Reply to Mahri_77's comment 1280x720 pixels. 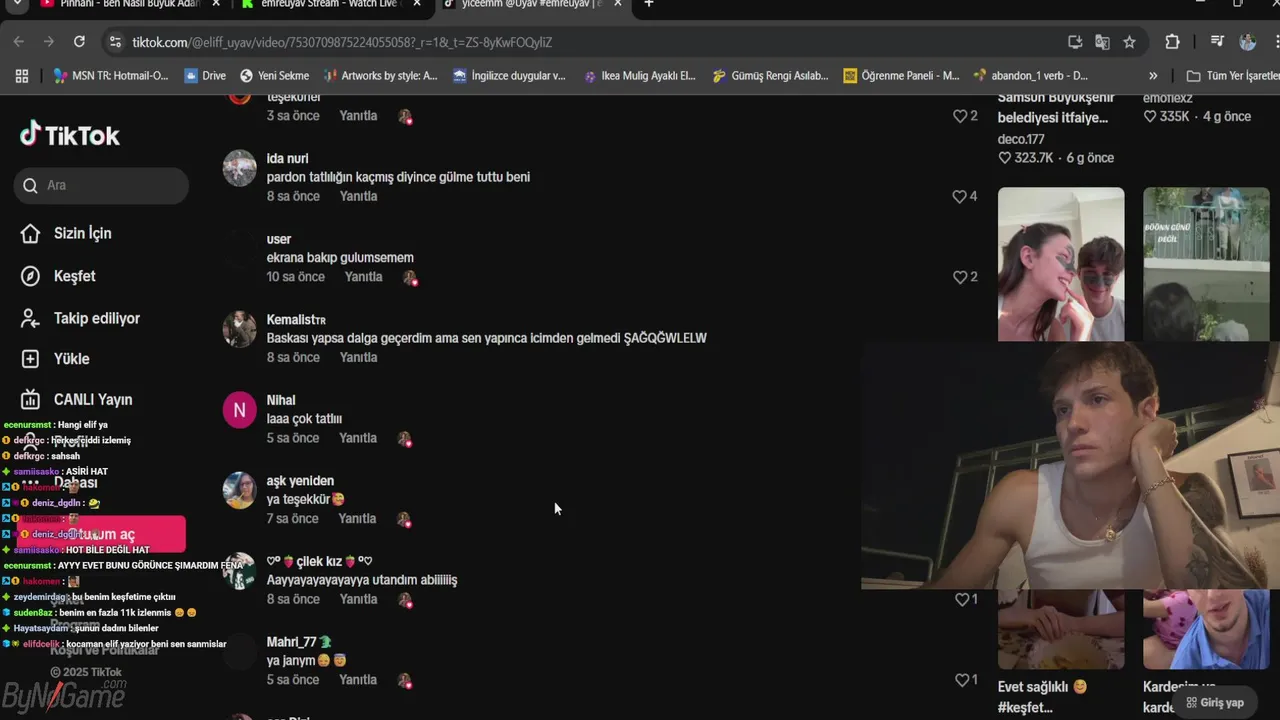point(358,679)
